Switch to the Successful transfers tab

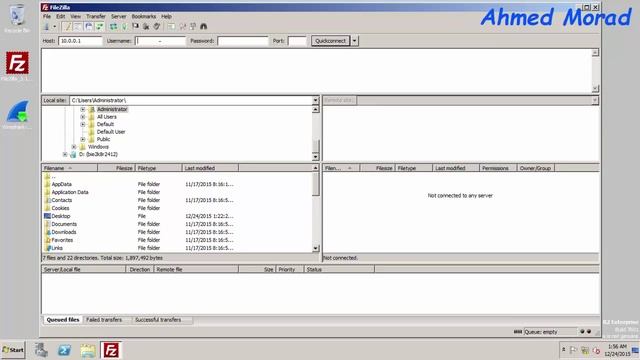pos(158,320)
